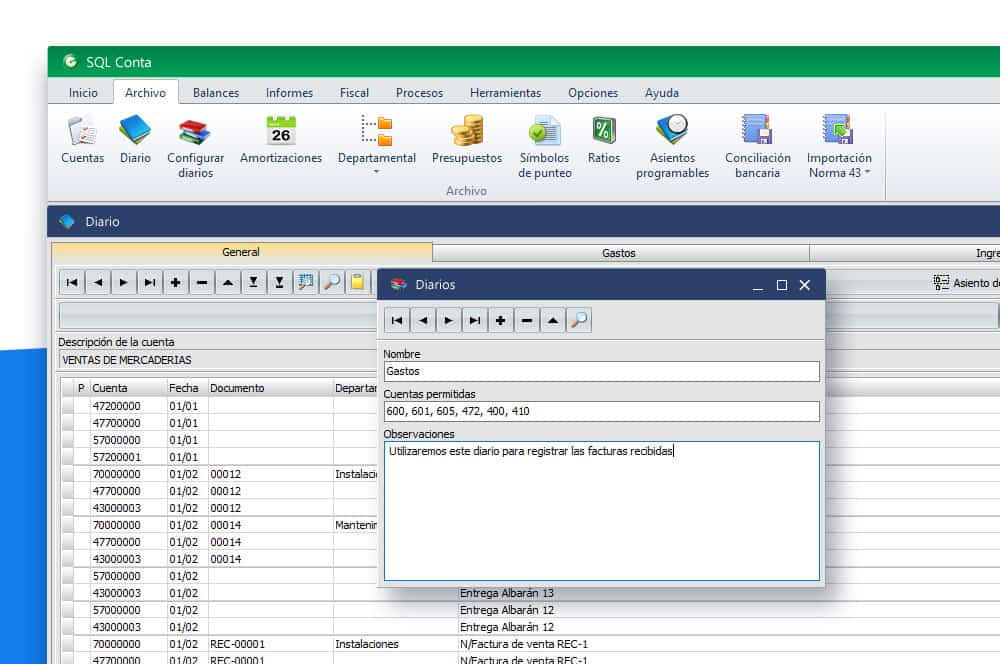Open Presupuestos coins icon

point(466,131)
